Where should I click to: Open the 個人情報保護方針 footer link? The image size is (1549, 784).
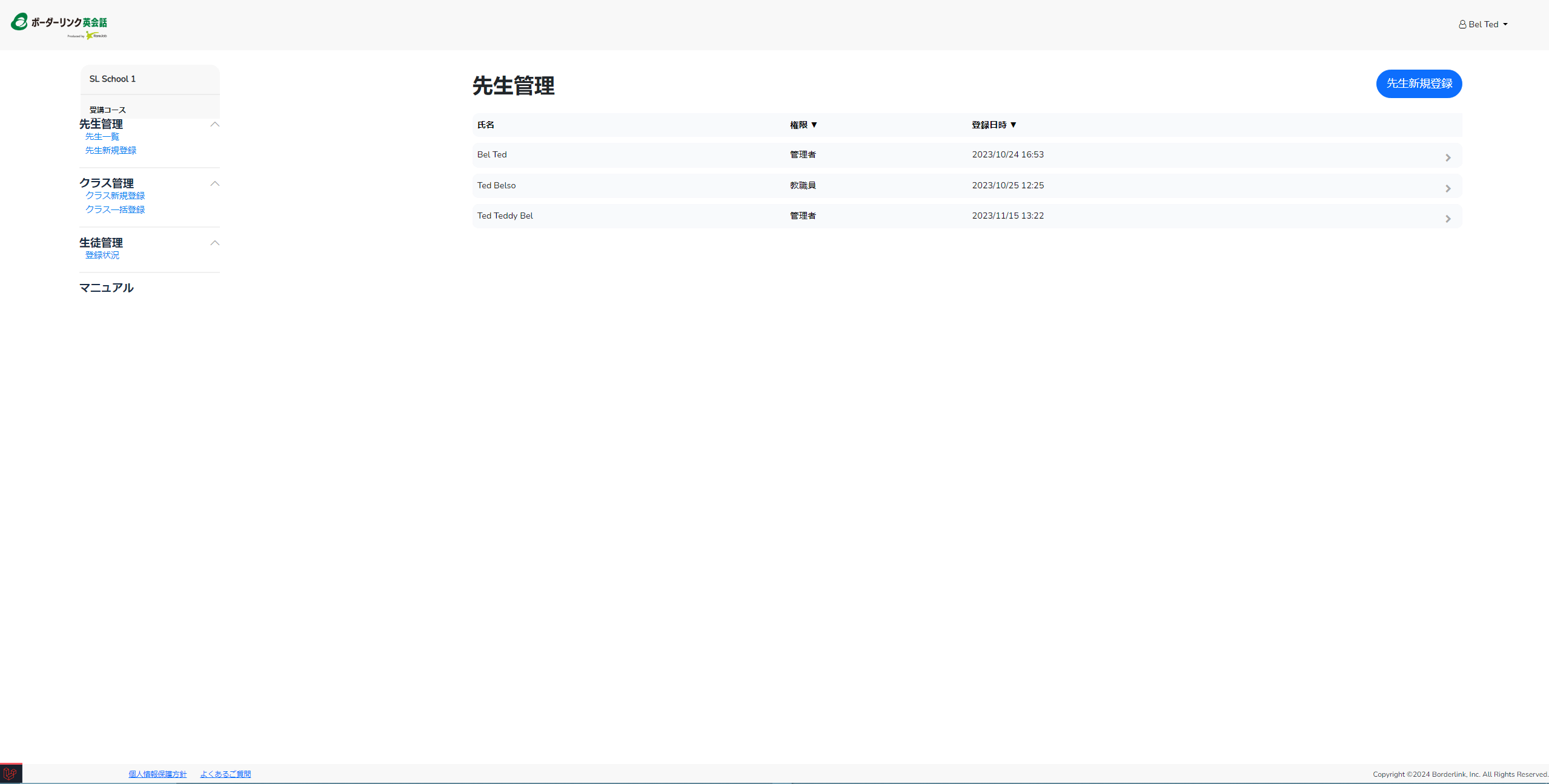[x=158, y=774]
